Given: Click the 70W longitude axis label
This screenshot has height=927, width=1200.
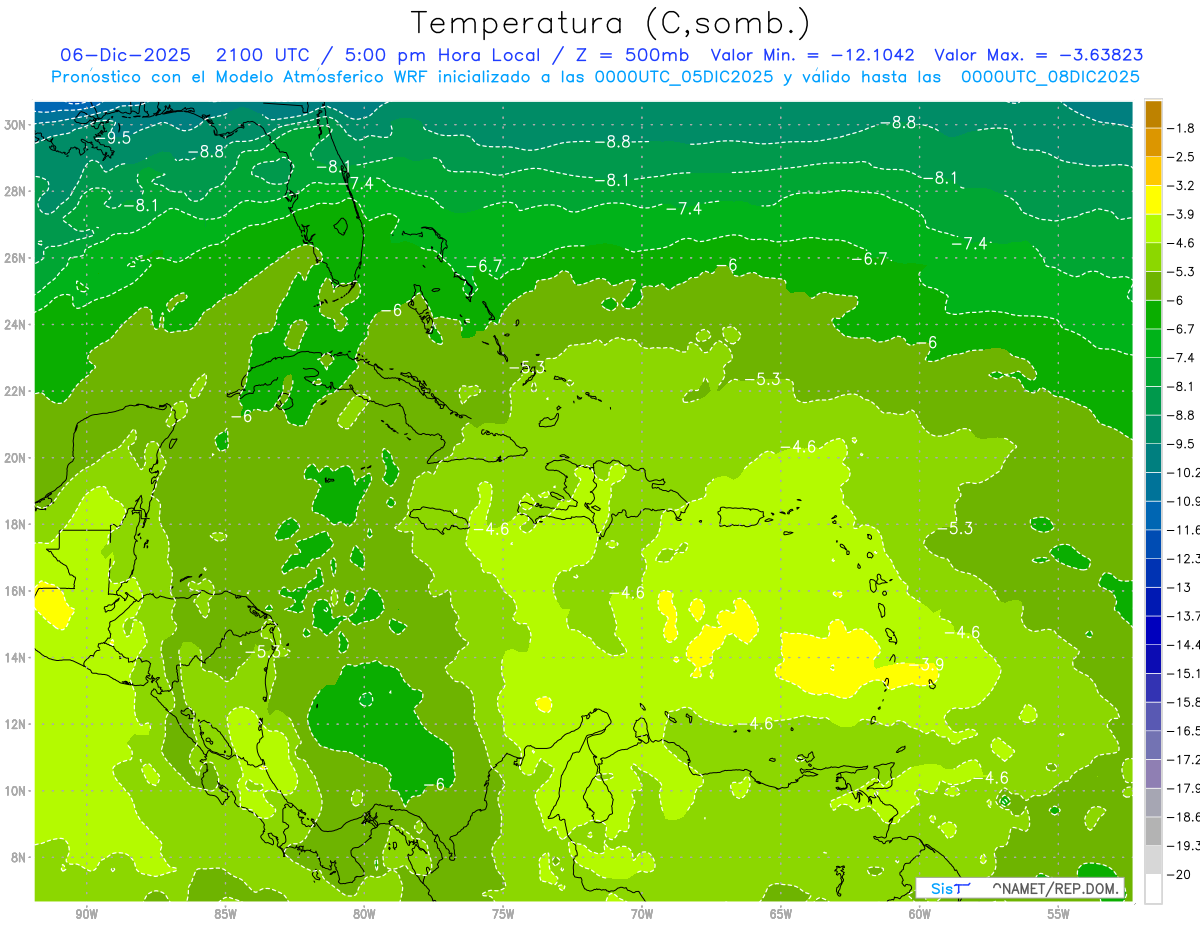Looking at the screenshot, I should tap(642, 914).
